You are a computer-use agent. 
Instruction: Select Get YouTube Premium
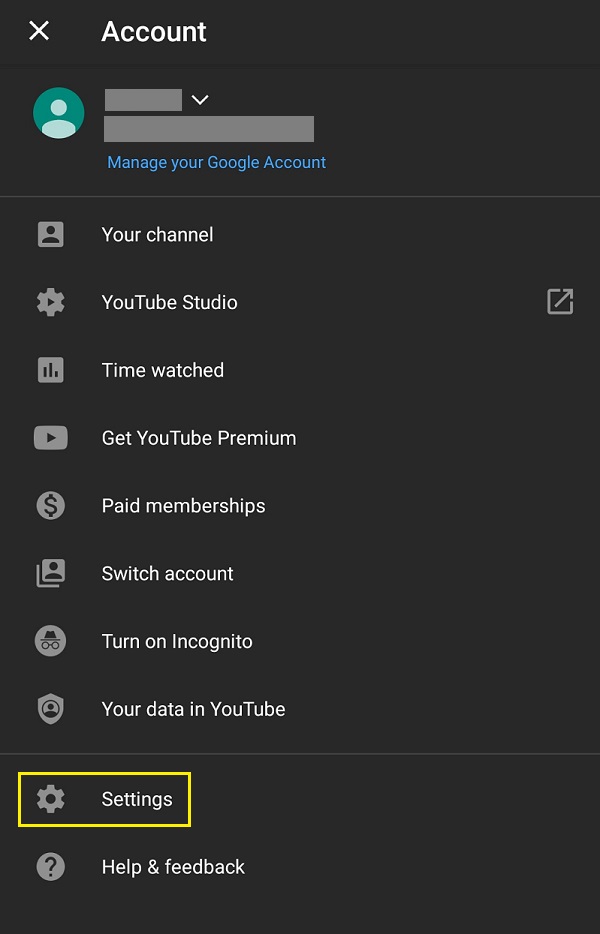199,438
